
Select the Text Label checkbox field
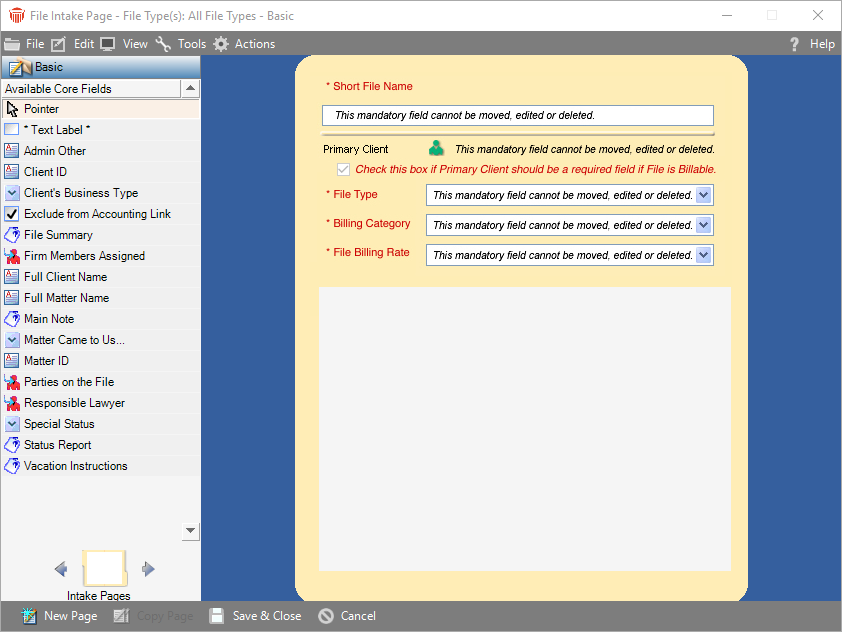(x=12, y=130)
